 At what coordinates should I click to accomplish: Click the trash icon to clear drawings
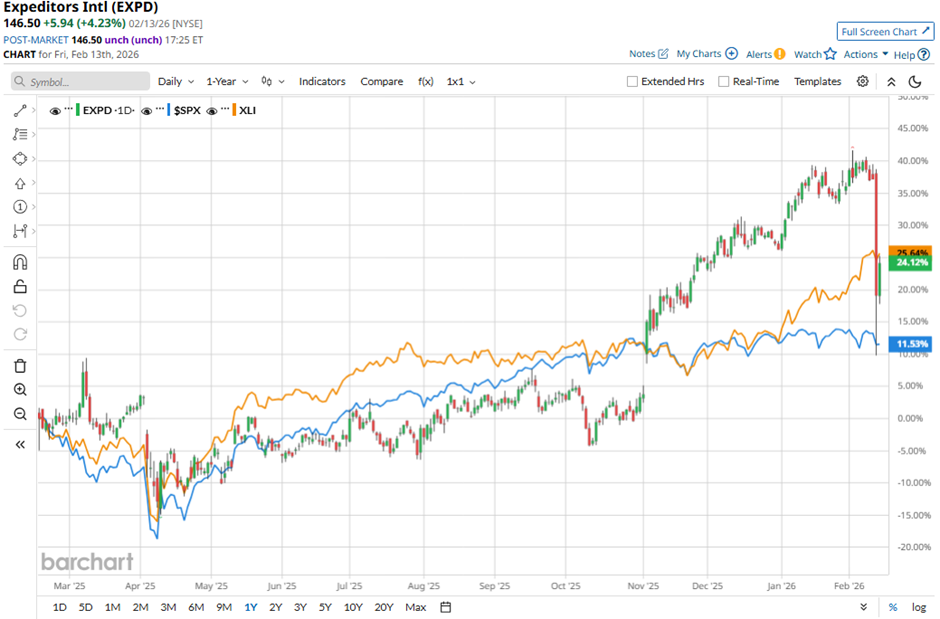point(19,365)
